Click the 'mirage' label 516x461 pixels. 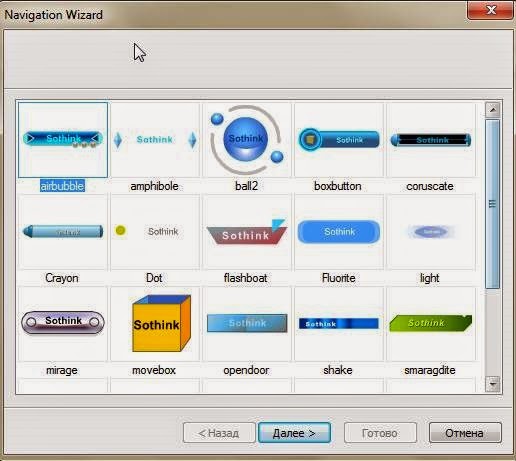pos(62,370)
